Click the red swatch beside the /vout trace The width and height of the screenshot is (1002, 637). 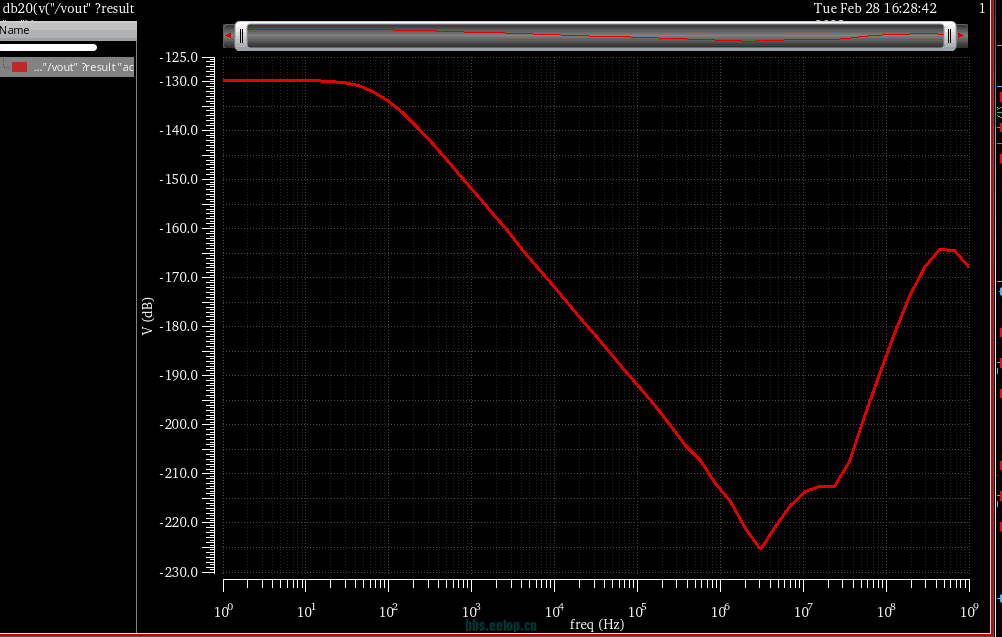(x=20, y=67)
